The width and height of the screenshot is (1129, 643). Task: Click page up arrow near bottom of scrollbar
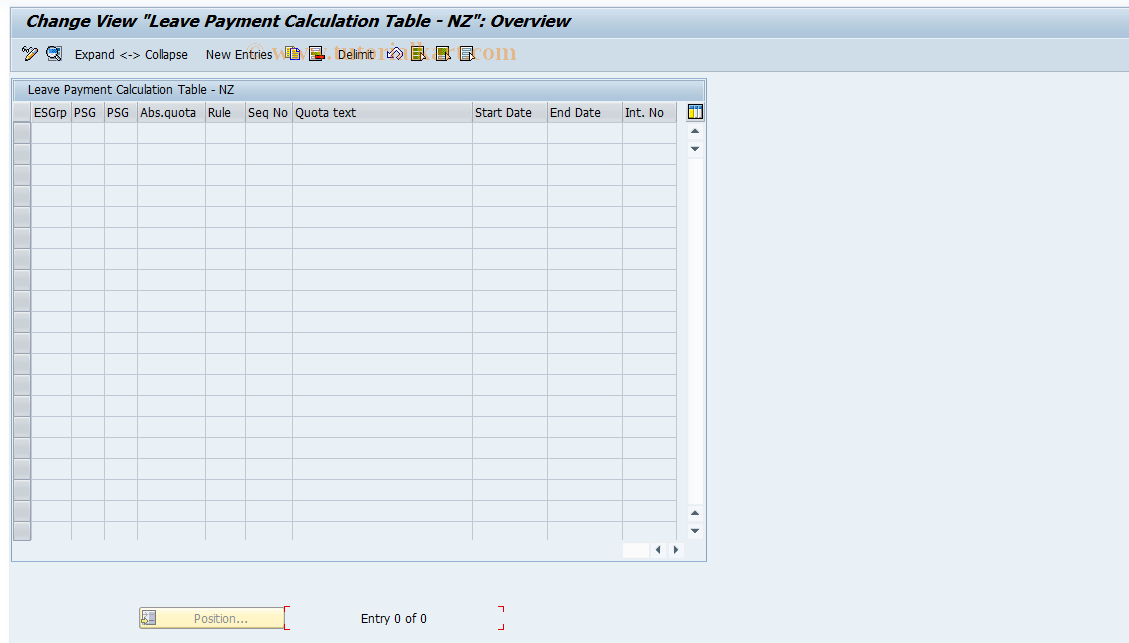(x=695, y=513)
